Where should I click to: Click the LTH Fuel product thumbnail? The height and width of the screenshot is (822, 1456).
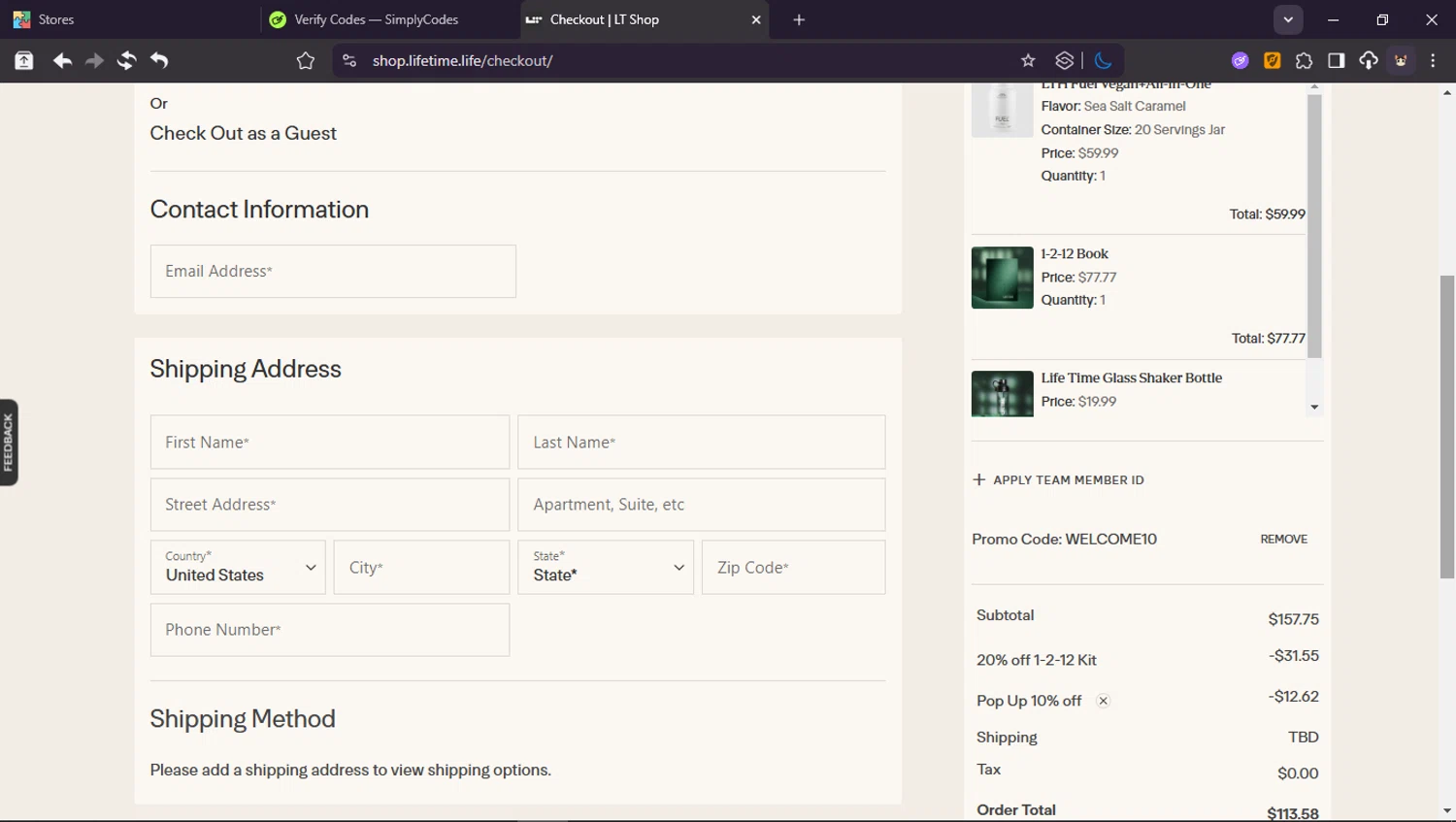click(x=1002, y=110)
